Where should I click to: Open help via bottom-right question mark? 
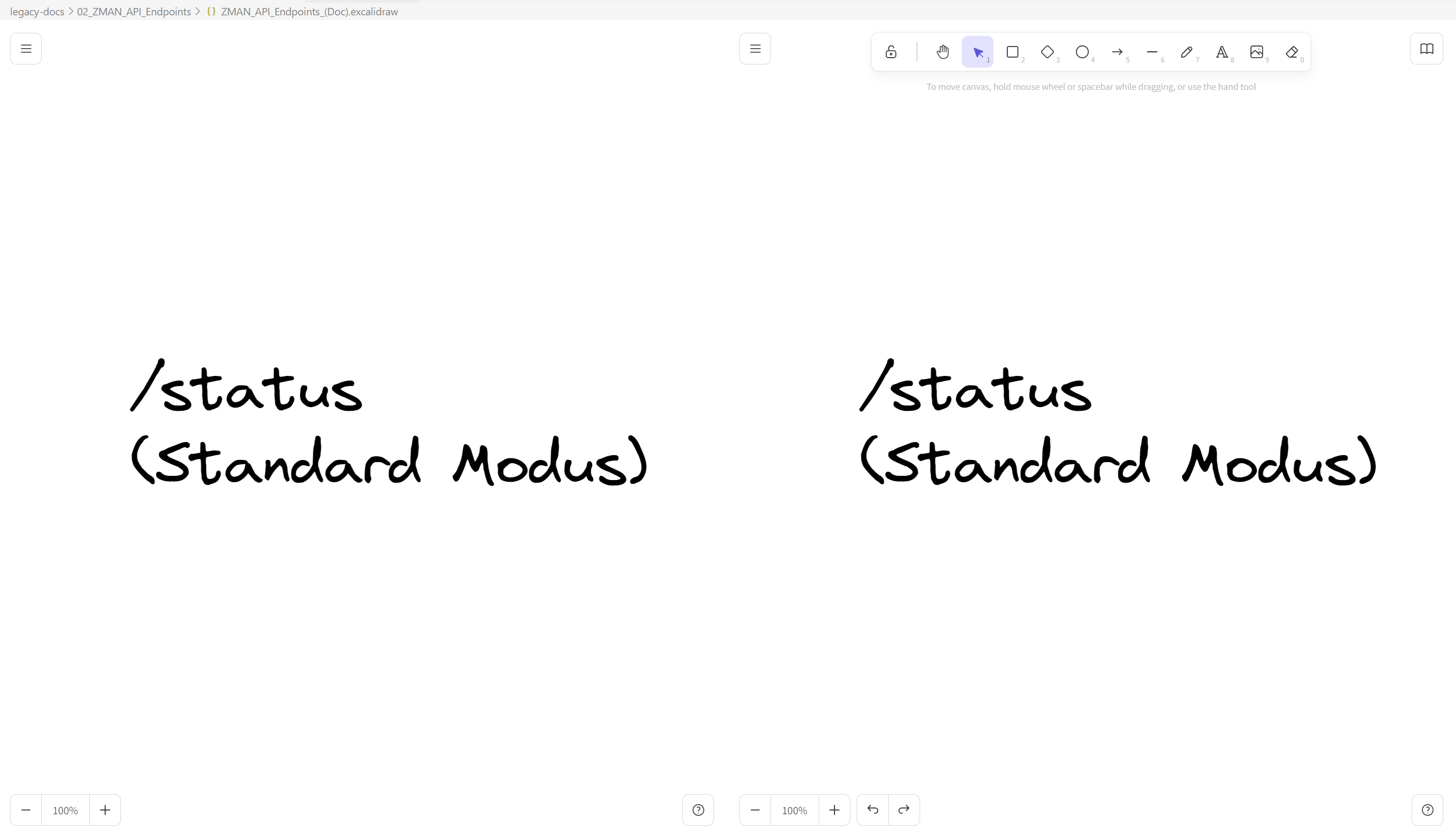(1428, 809)
